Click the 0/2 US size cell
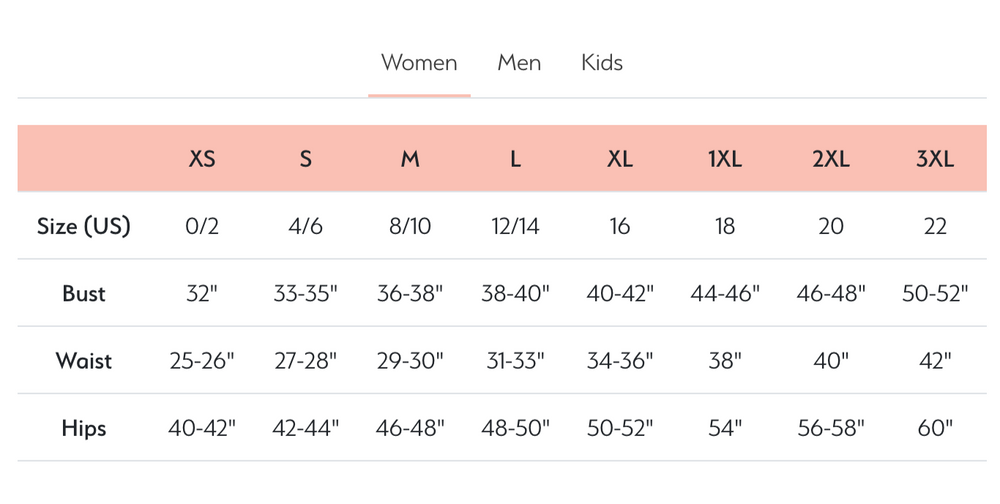 (202, 226)
